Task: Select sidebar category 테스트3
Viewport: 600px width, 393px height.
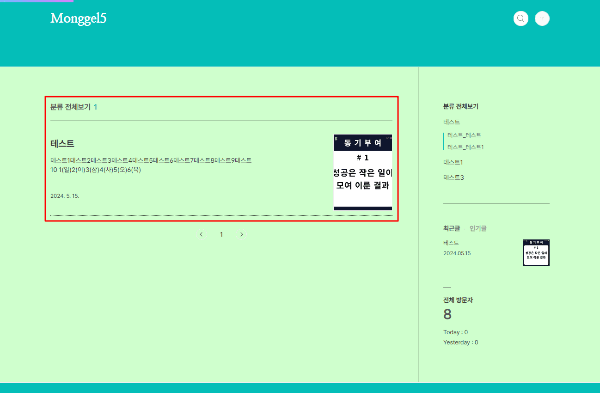Action: click(x=453, y=178)
